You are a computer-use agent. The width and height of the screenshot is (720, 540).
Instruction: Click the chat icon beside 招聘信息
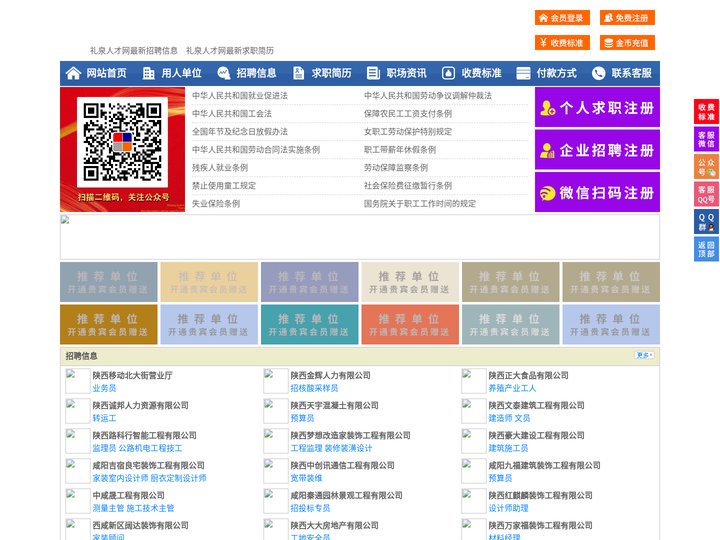click(223, 73)
